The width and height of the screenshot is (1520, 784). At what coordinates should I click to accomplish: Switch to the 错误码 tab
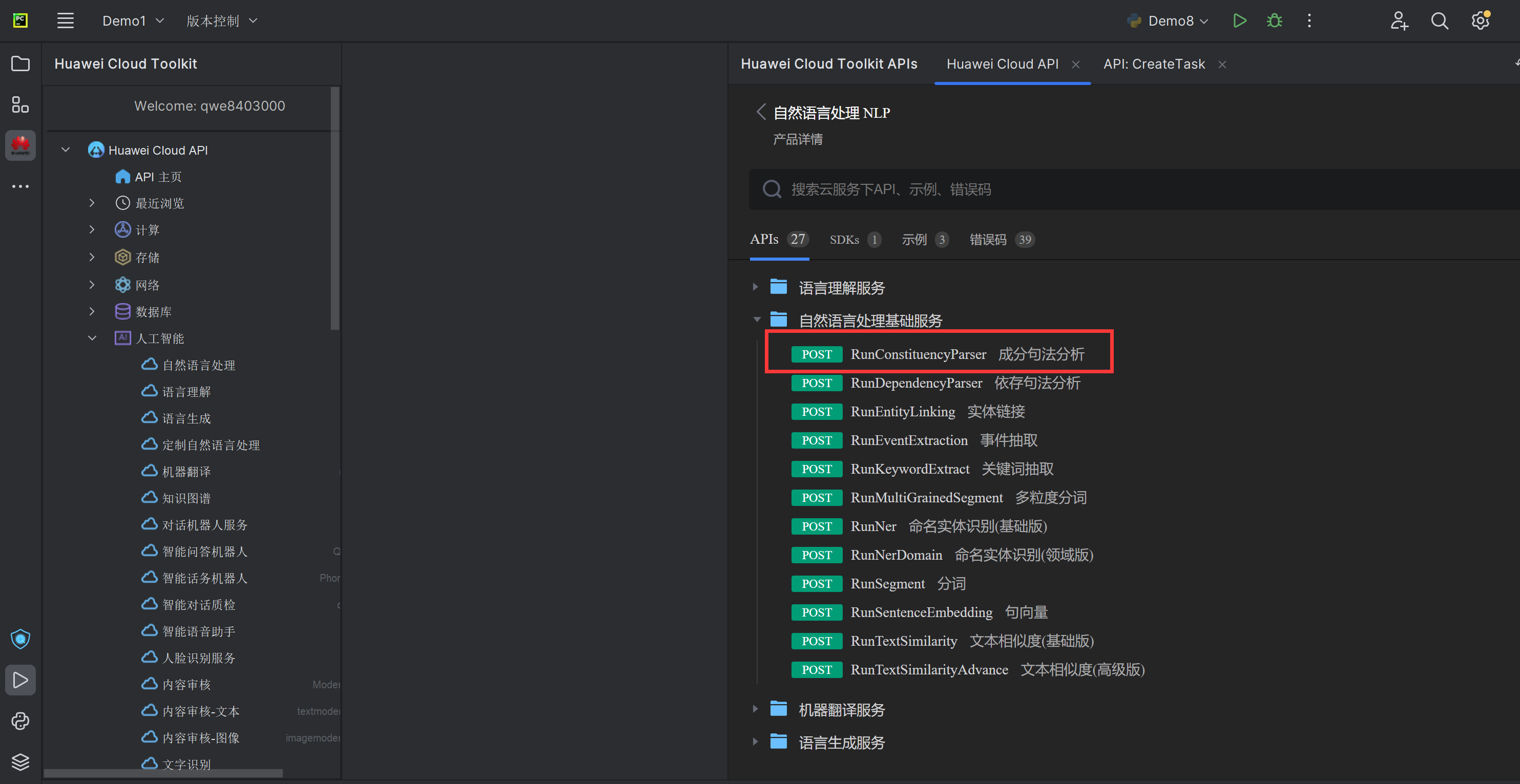988,240
